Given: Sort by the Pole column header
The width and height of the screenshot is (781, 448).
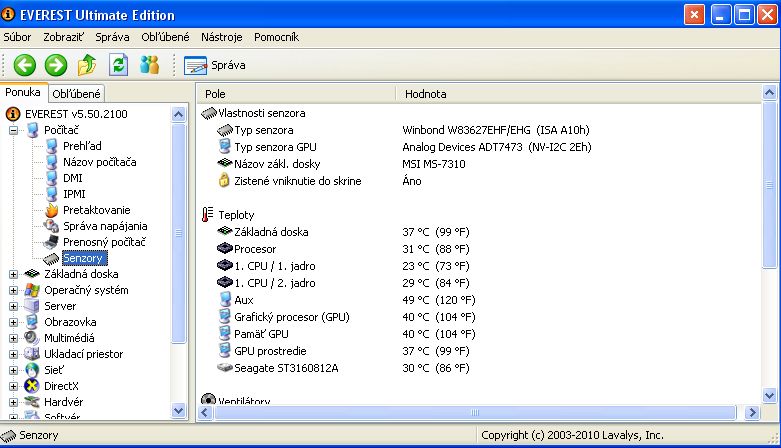Looking at the screenshot, I should tap(297, 94).
